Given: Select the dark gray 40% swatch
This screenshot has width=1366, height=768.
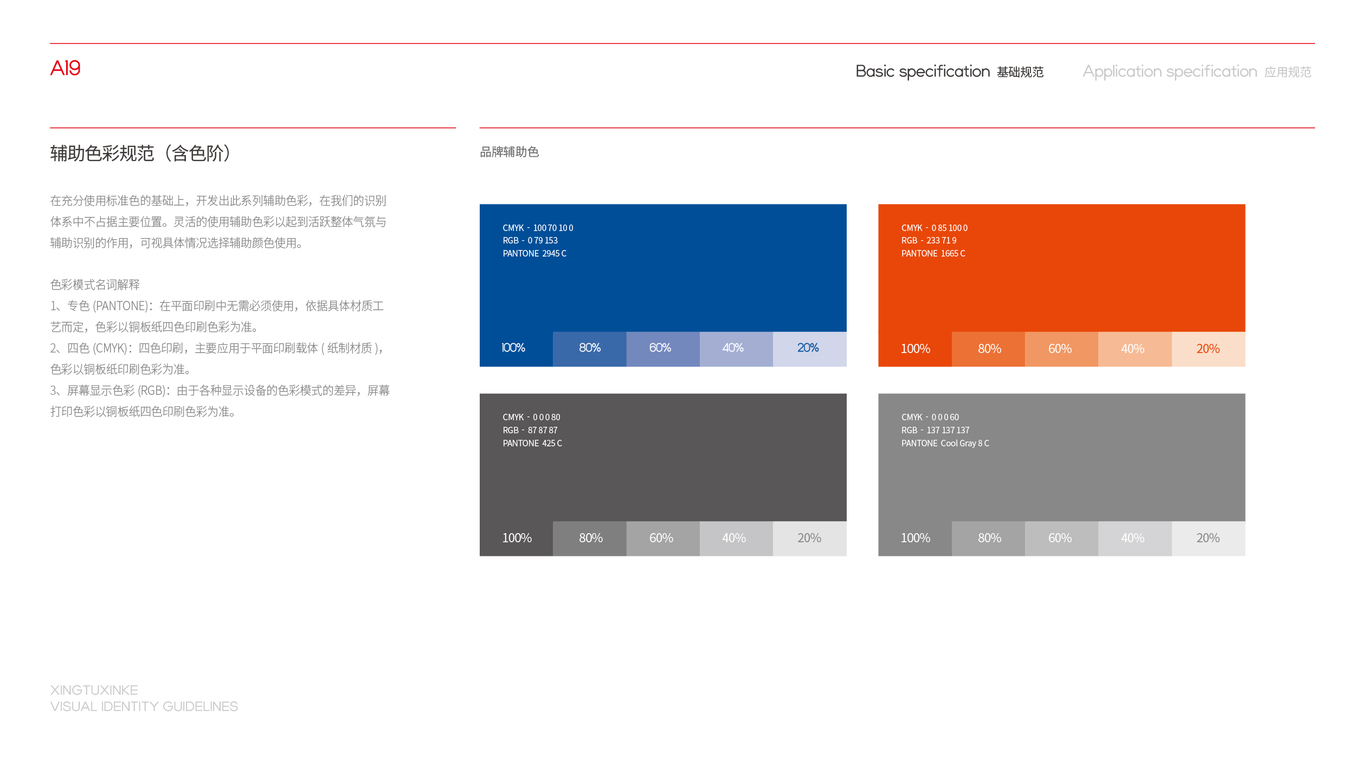Looking at the screenshot, I should click(x=736, y=539).
